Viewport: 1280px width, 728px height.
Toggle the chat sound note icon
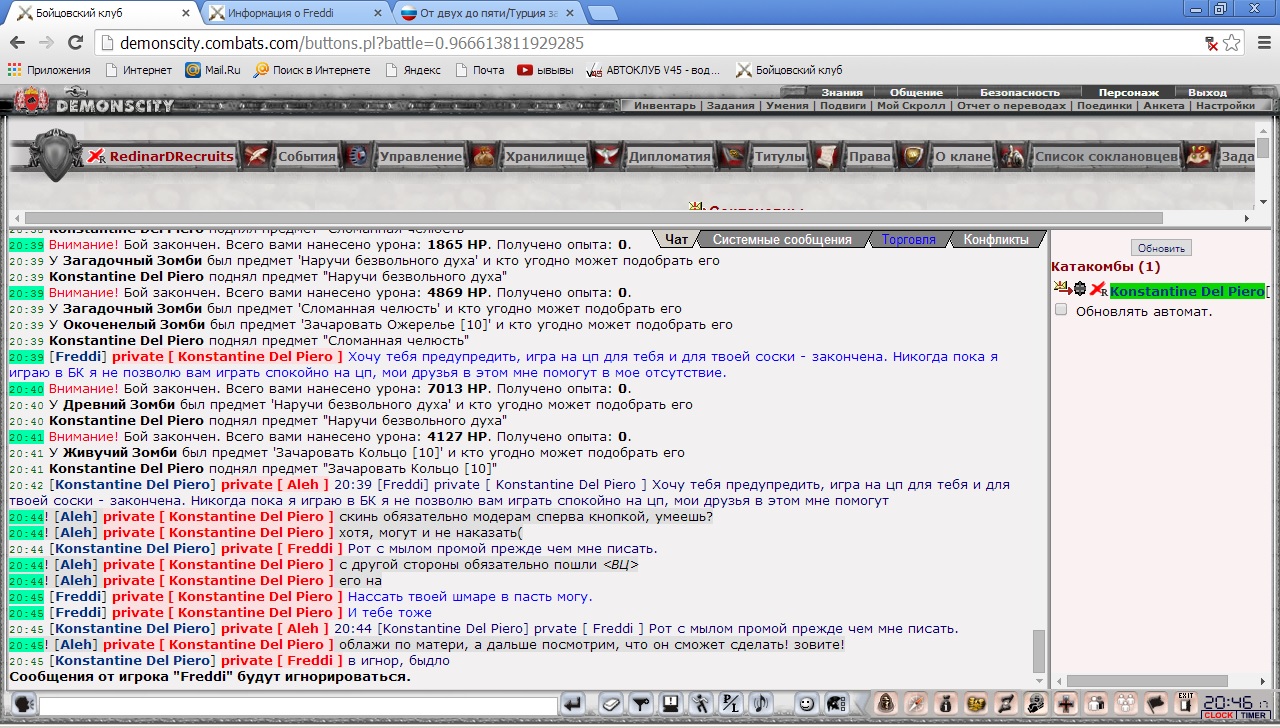pyautogui.click(x=761, y=703)
